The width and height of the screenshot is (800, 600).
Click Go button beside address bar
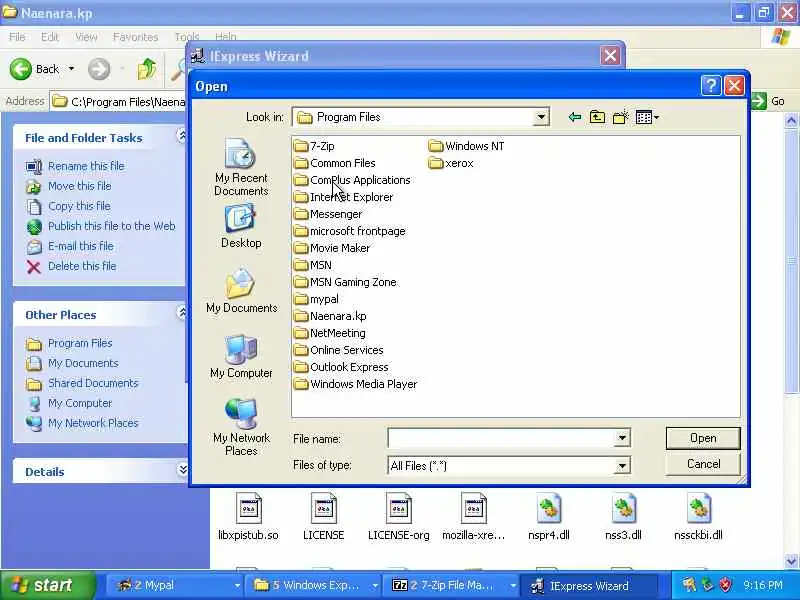[x=767, y=101]
